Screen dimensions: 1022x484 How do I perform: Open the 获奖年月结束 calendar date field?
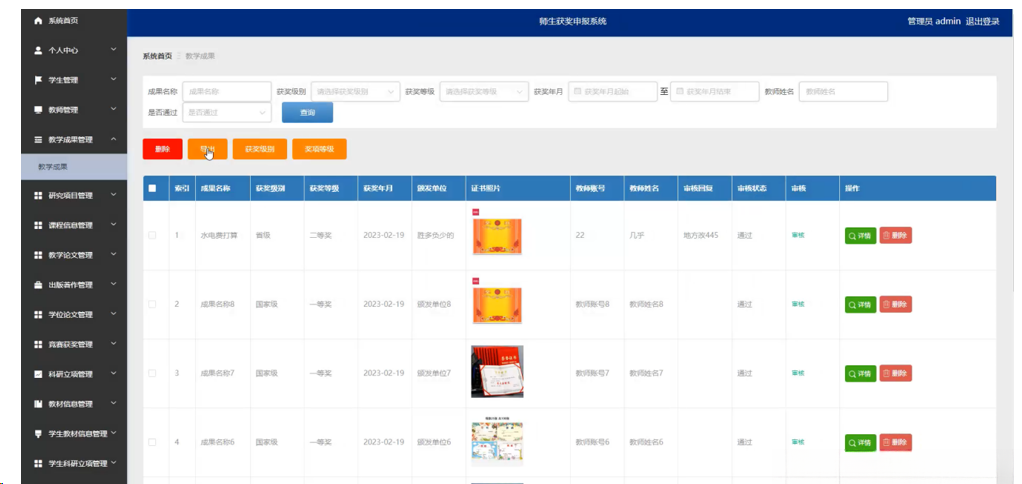pyautogui.click(x=715, y=92)
